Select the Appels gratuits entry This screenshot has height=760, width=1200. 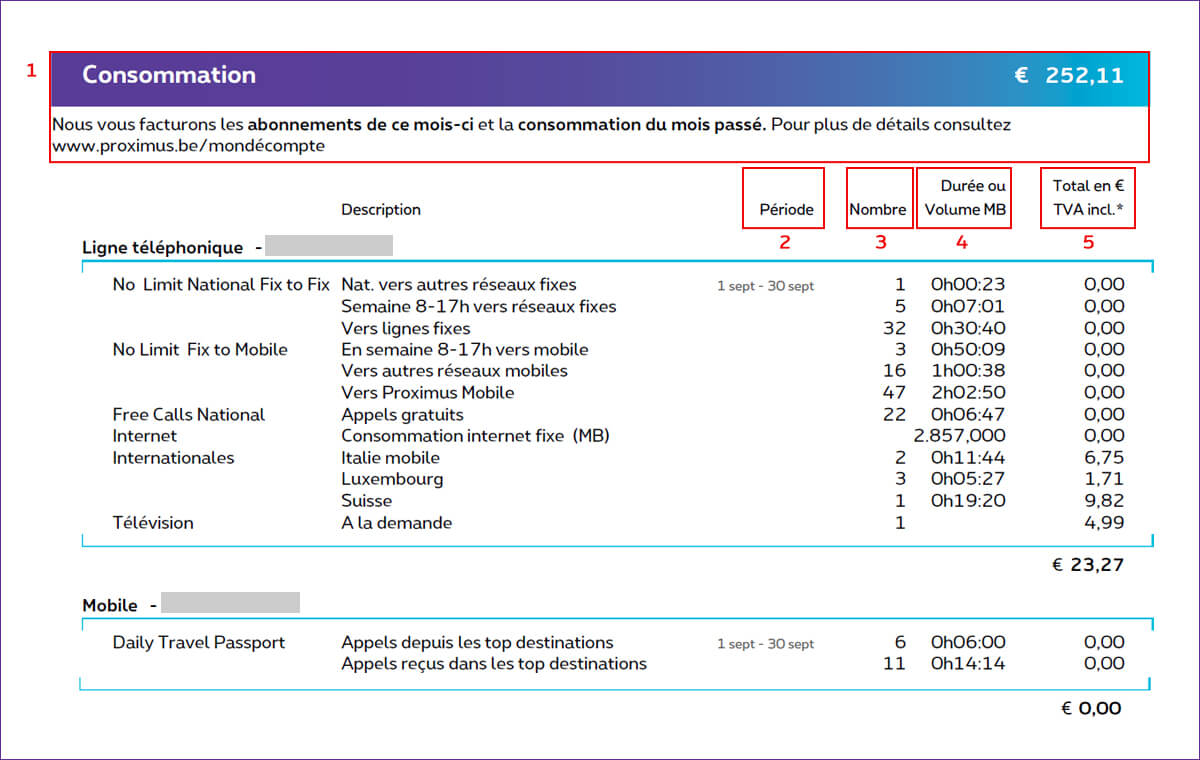click(x=402, y=415)
